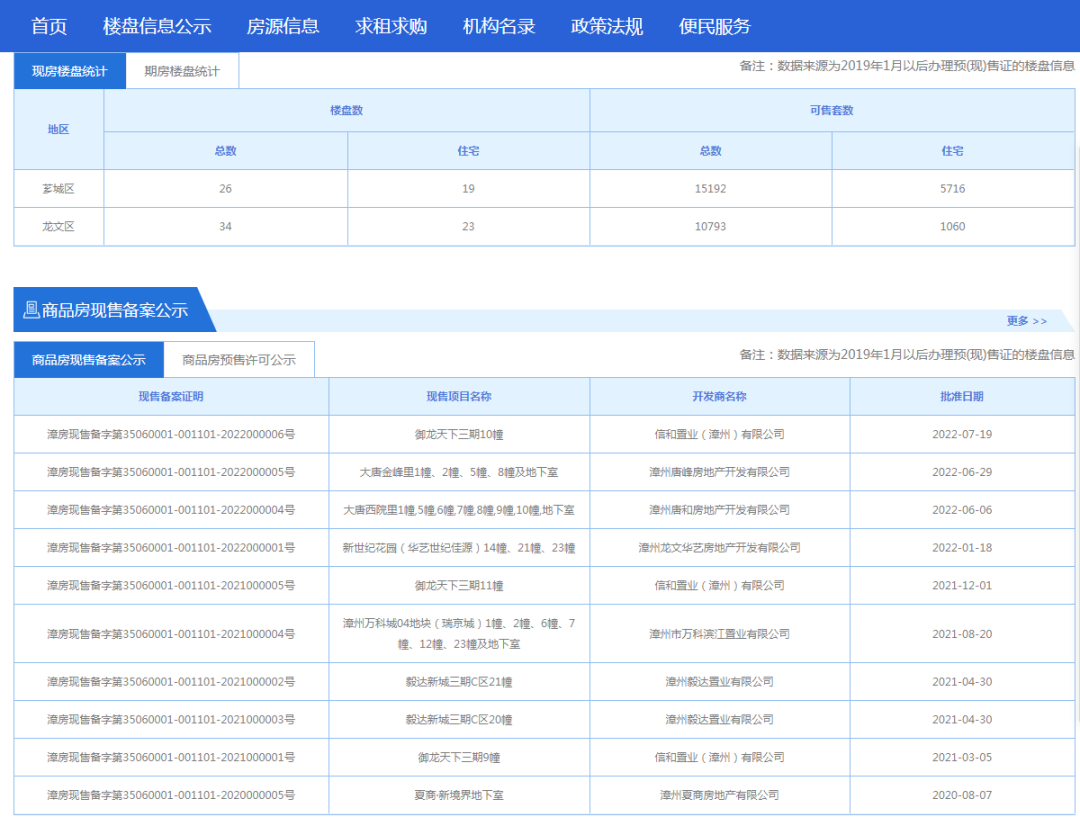Click project 夏商·新境界地下室
The image size is (1080, 817).
coord(459,796)
